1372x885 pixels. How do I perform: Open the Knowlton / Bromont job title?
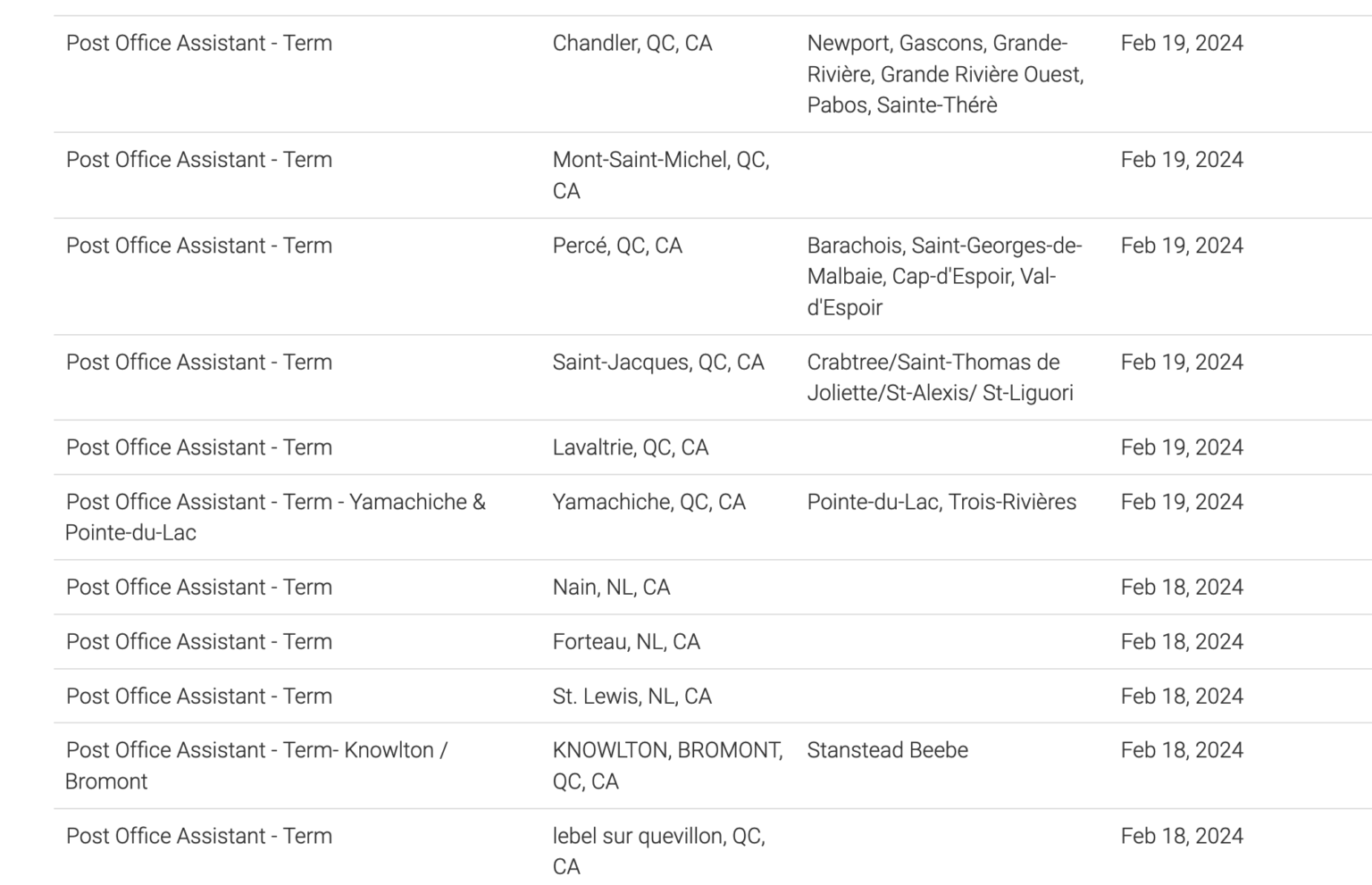point(256,765)
